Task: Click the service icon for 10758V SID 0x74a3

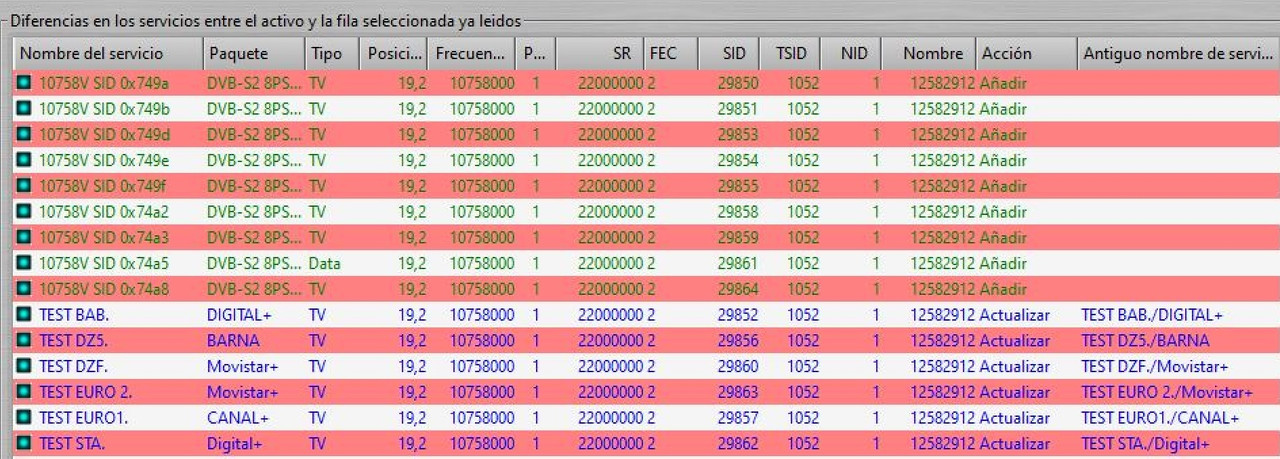Action: click(x=24, y=238)
